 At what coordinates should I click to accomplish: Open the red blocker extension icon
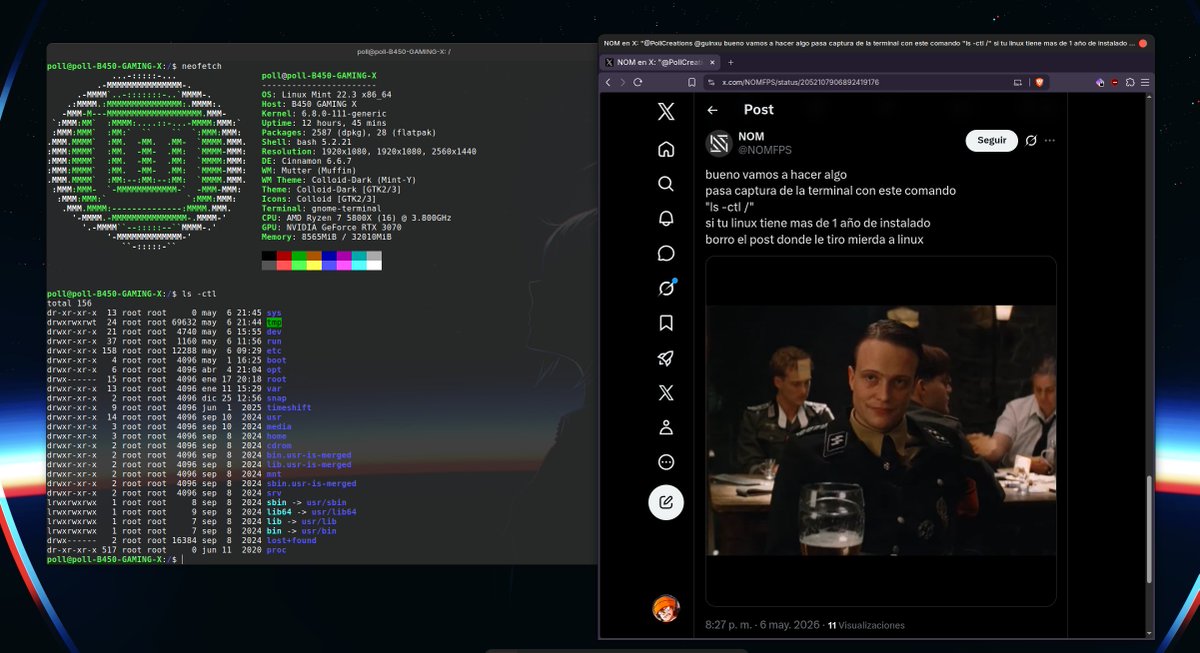point(1115,82)
